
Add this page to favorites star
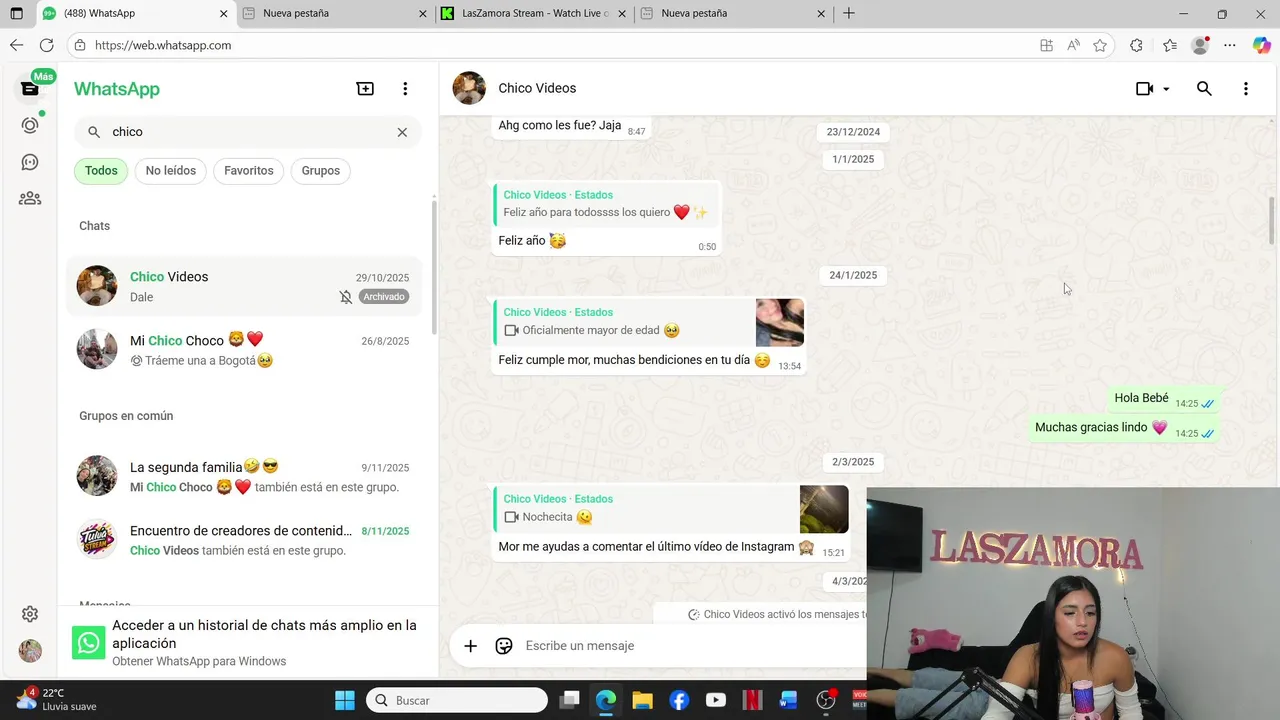[x=1100, y=45]
